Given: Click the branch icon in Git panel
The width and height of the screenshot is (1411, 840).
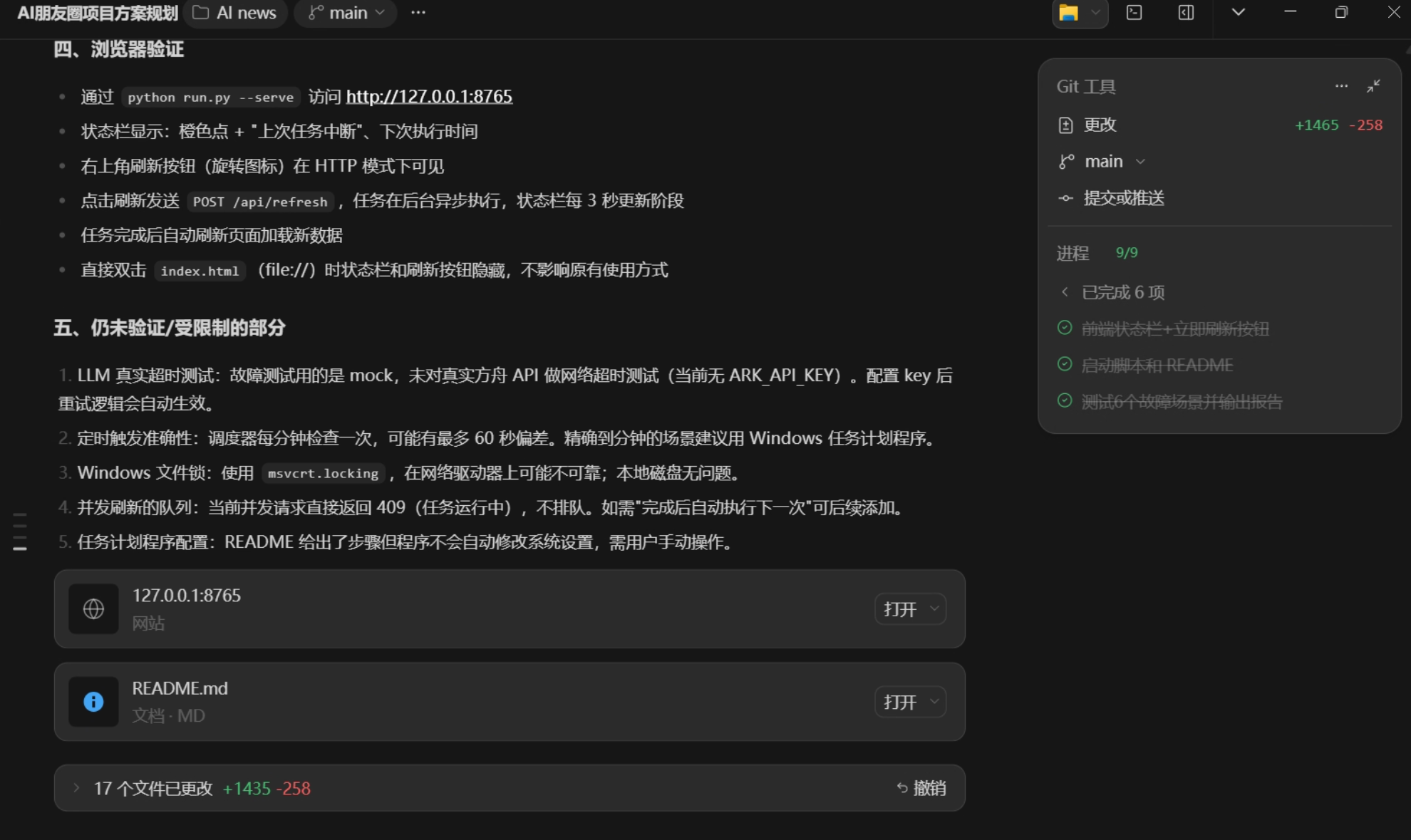Looking at the screenshot, I should click(x=1066, y=162).
